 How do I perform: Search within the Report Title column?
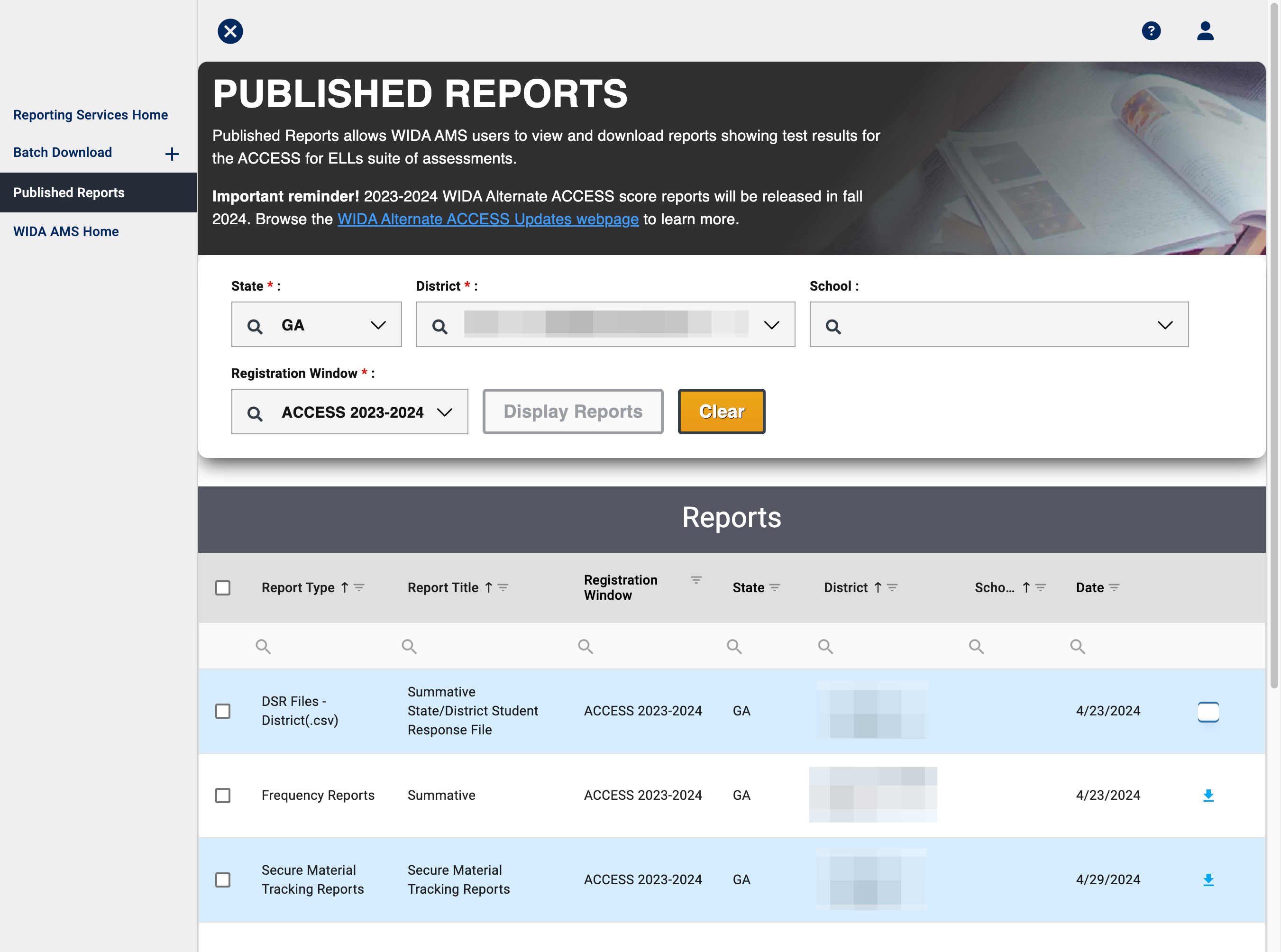point(409,646)
